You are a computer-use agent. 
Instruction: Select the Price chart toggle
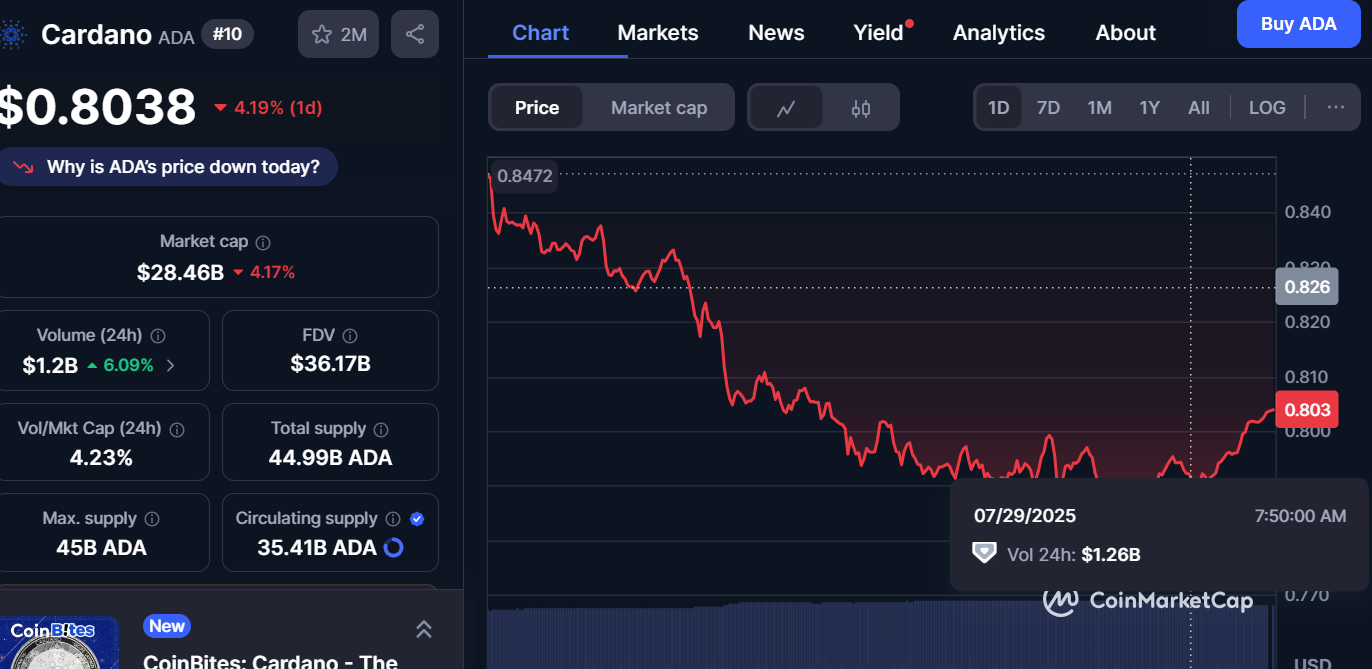537,108
